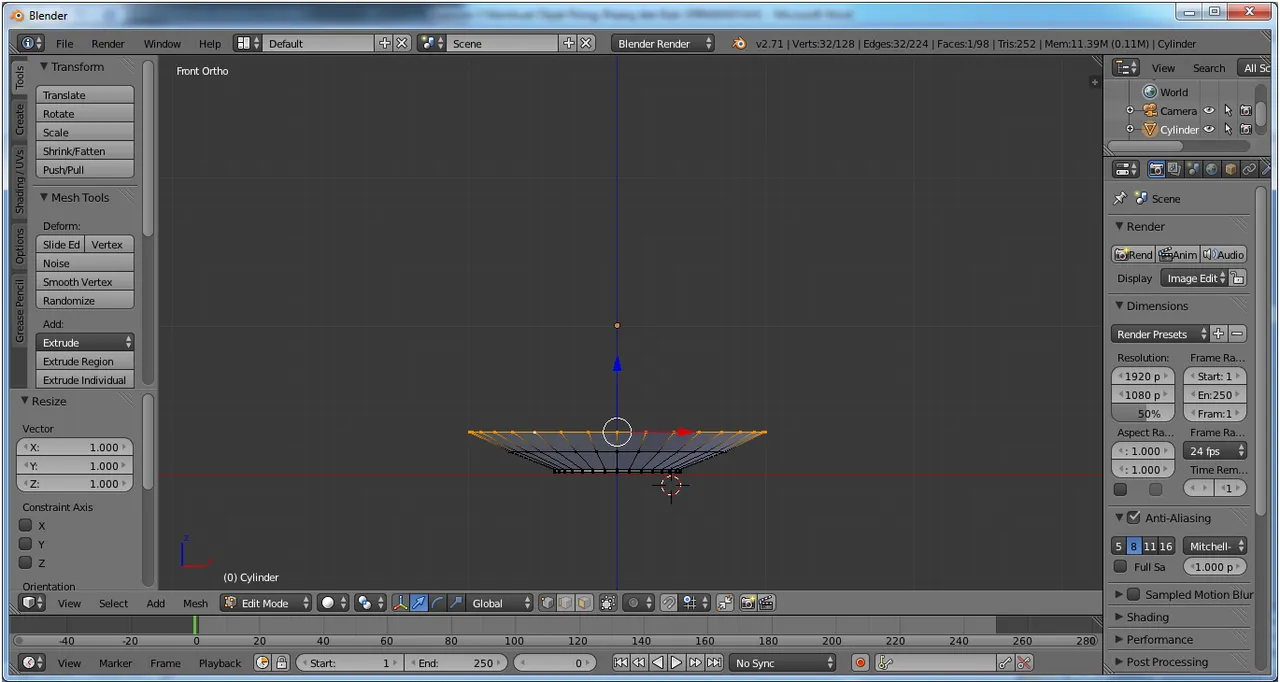Enable the Full Sample checkbox
The image size is (1280, 682).
[1120, 567]
